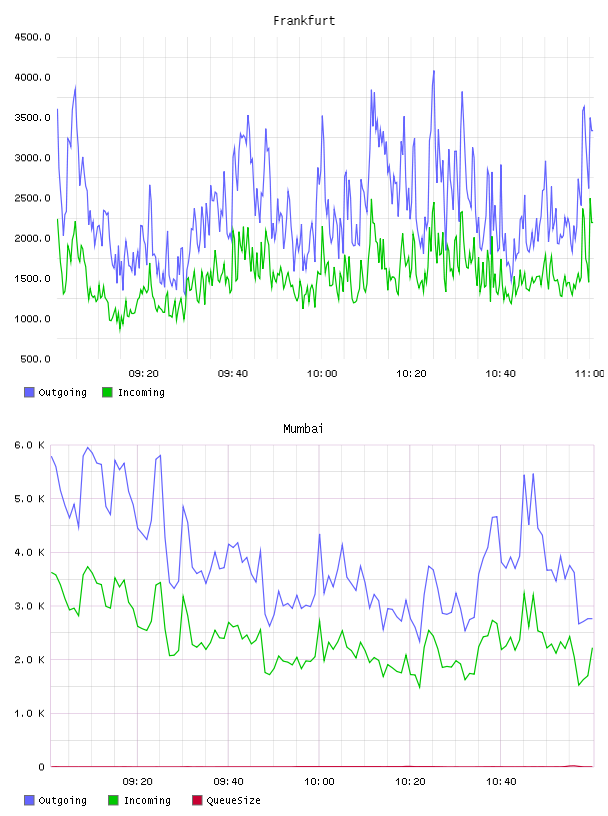608x816 pixels.
Task: Click the Mumbai chart title
Action: coord(303,429)
